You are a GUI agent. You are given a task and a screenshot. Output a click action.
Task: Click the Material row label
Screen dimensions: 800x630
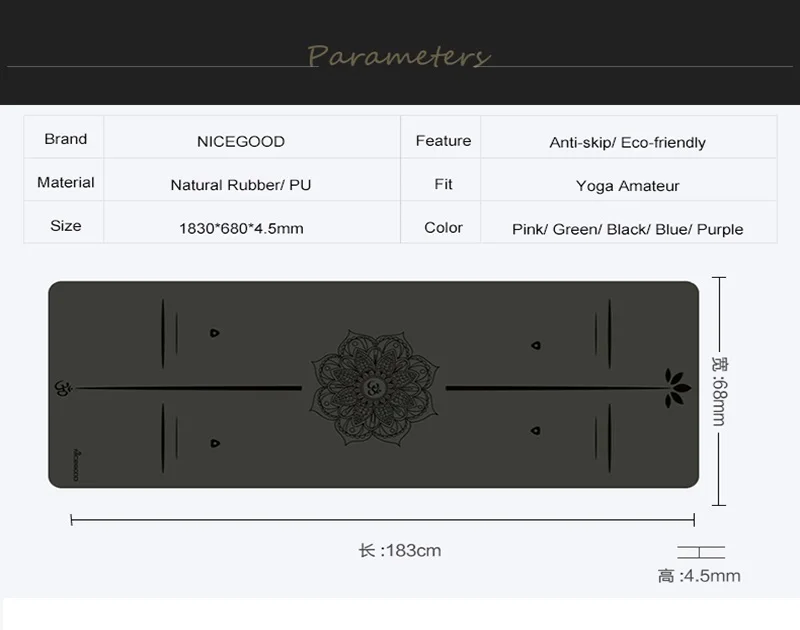[66, 182]
